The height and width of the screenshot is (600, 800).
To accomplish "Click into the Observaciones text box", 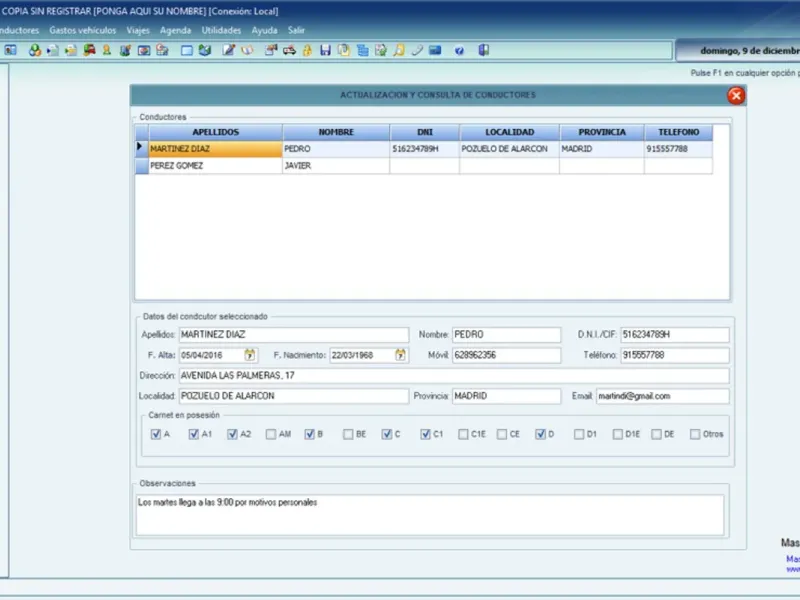I will tap(430, 514).
